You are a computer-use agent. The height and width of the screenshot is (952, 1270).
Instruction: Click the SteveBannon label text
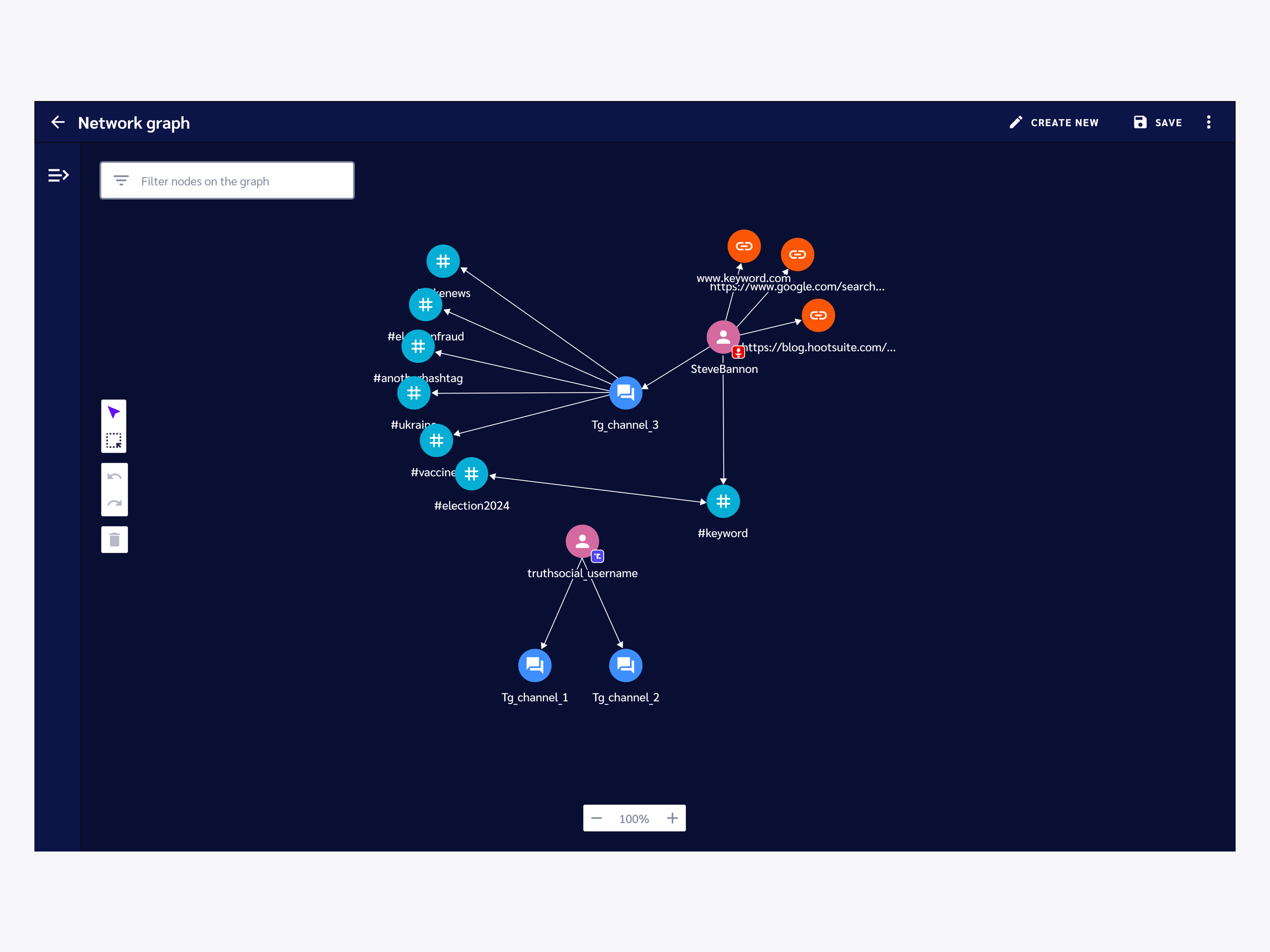tap(724, 369)
